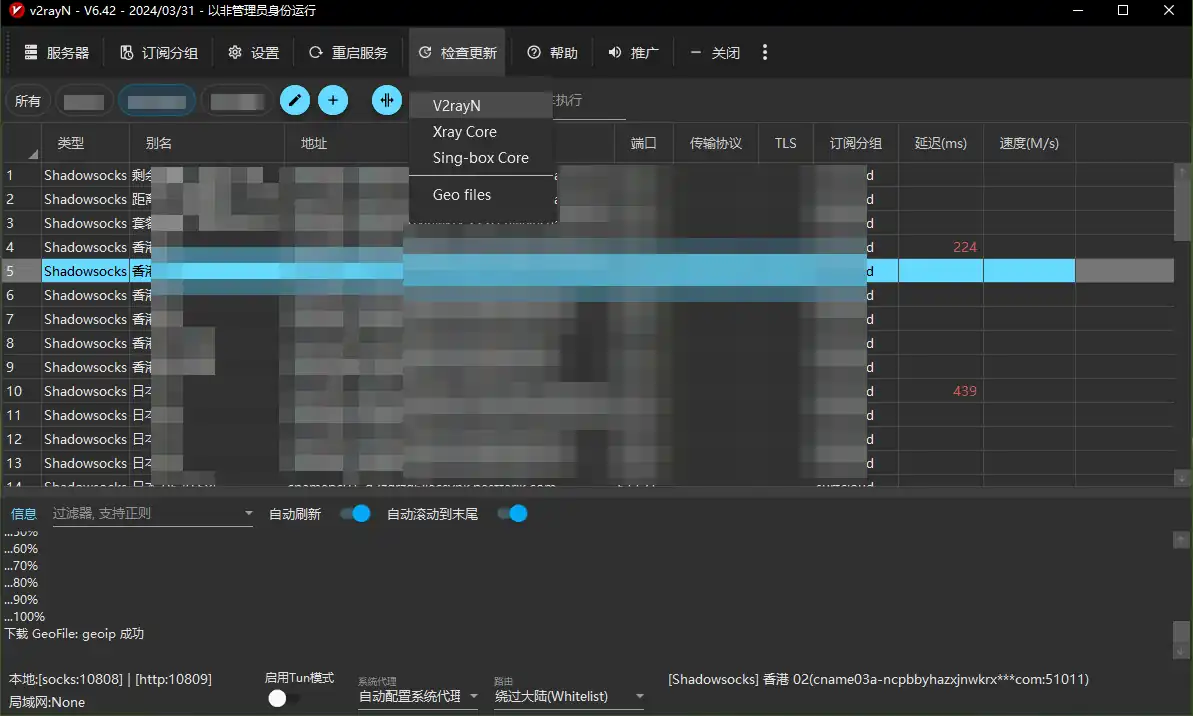The height and width of the screenshot is (716, 1193).
Task: Click 局域网:None status text
Action: 47,702
